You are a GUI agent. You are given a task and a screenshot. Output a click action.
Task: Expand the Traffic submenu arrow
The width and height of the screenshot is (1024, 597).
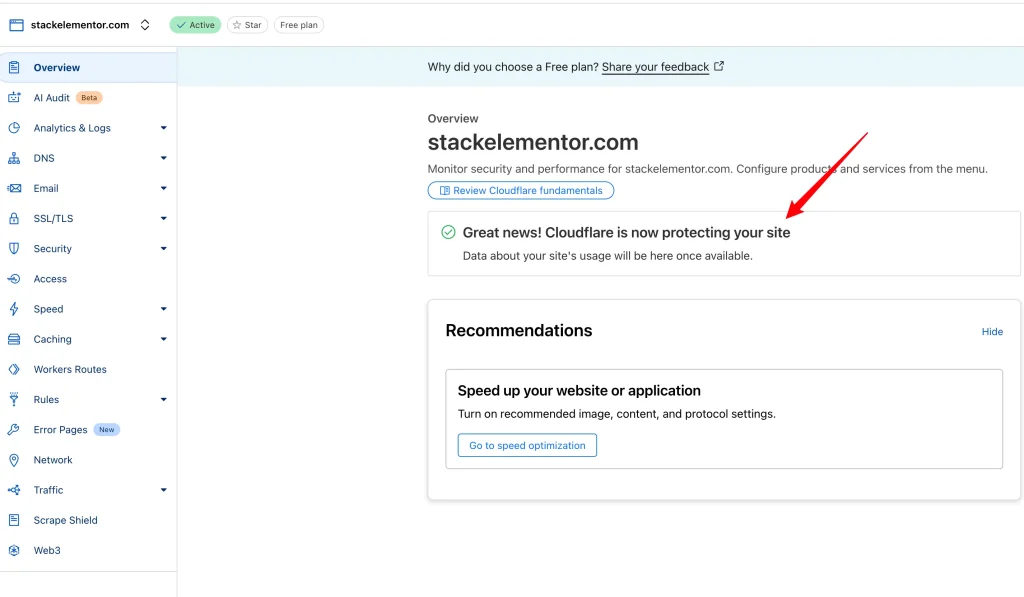163,490
